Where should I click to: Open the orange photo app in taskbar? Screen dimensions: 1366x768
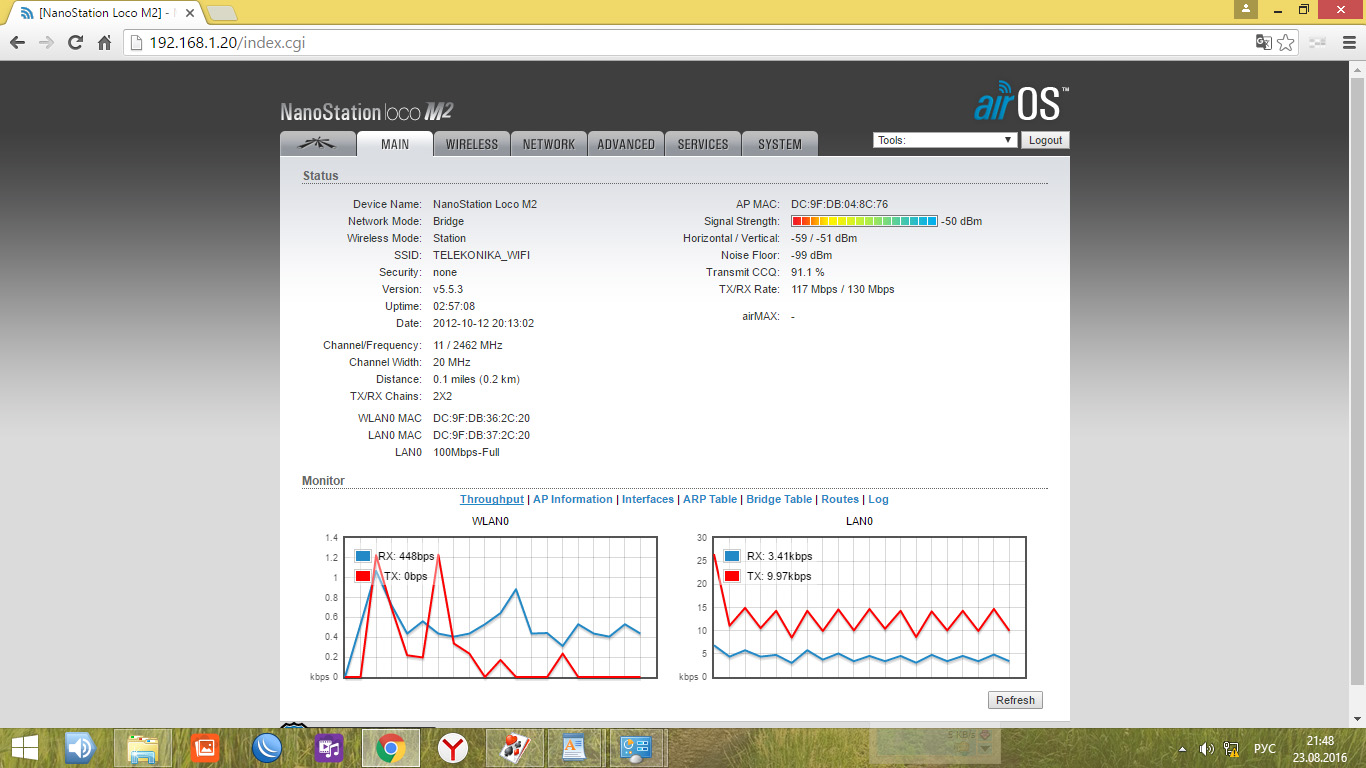205,747
